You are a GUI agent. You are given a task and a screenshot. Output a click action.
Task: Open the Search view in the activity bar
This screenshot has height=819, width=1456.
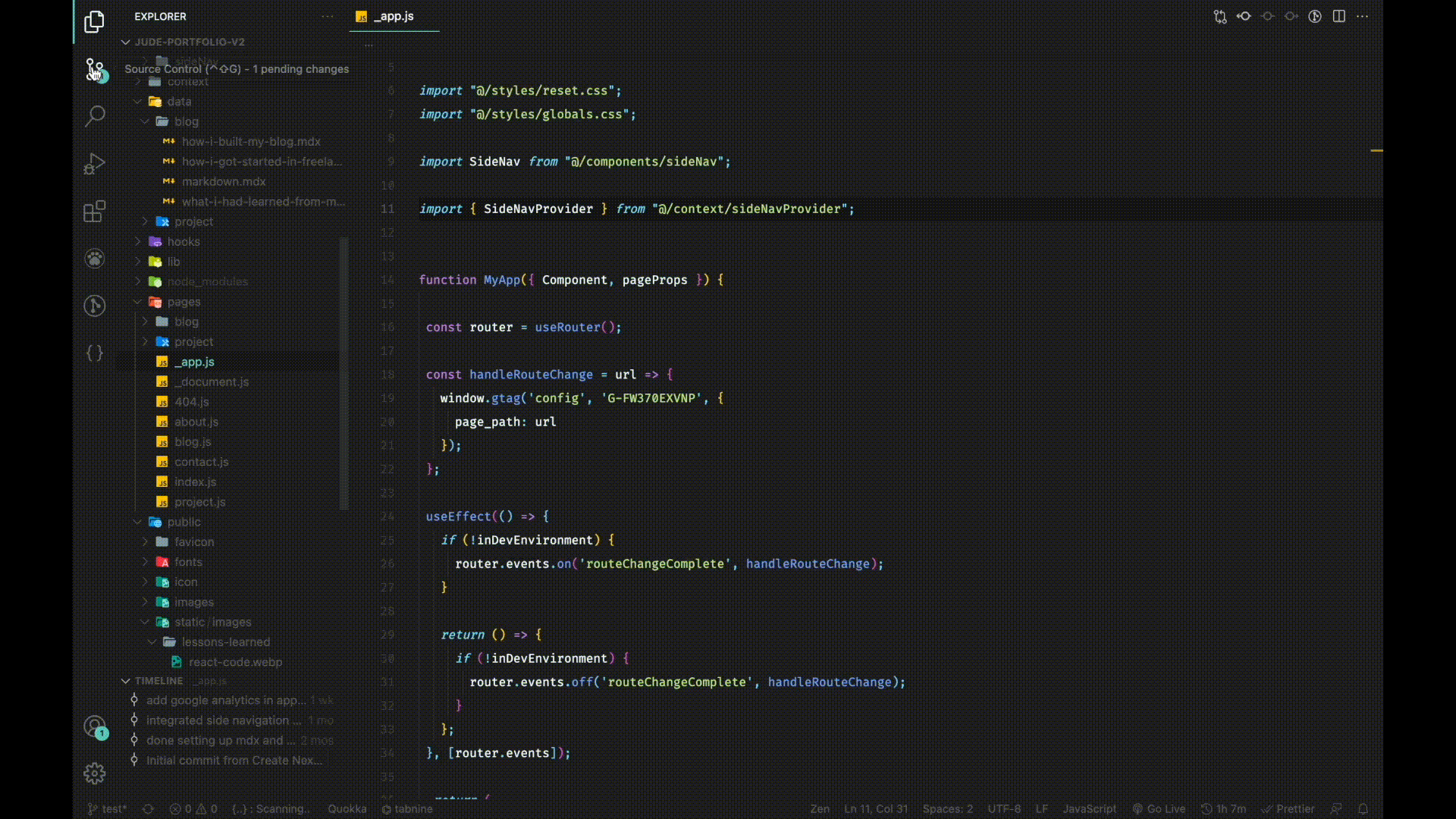[94, 116]
